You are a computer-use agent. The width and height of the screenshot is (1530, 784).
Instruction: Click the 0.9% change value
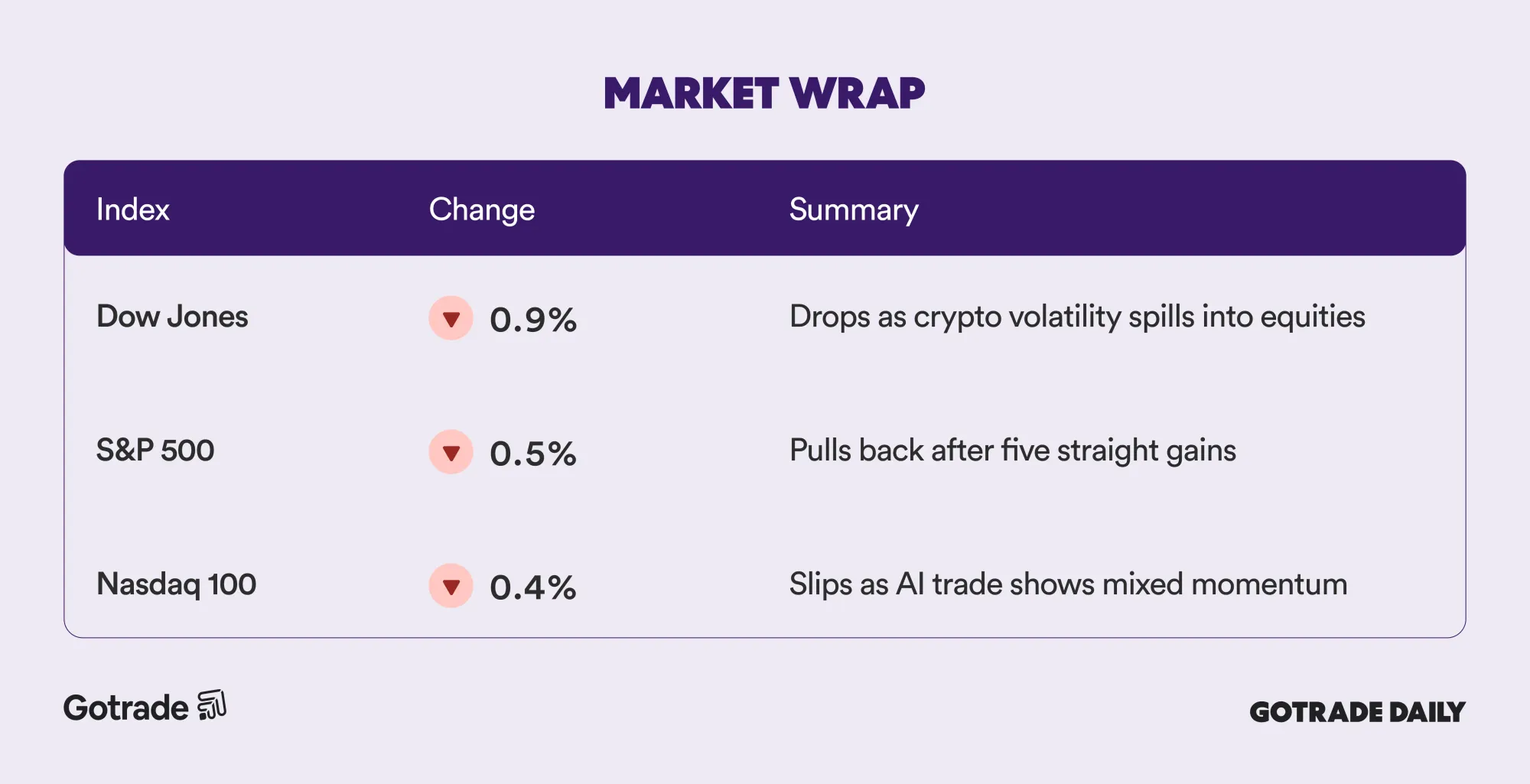pyautogui.click(x=532, y=320)
